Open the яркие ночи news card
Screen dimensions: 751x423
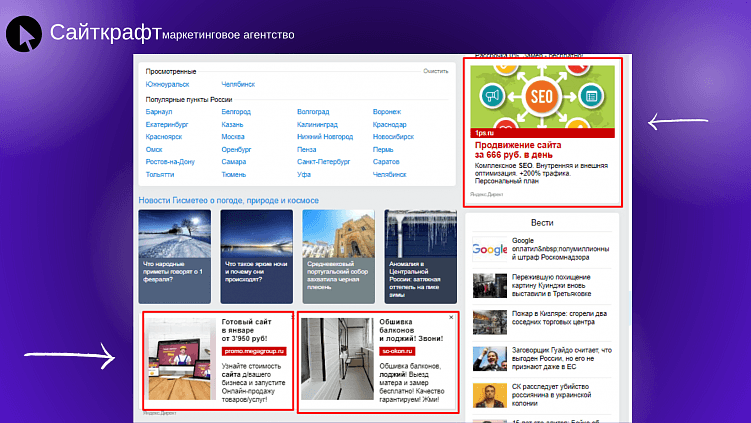point(256,256)
